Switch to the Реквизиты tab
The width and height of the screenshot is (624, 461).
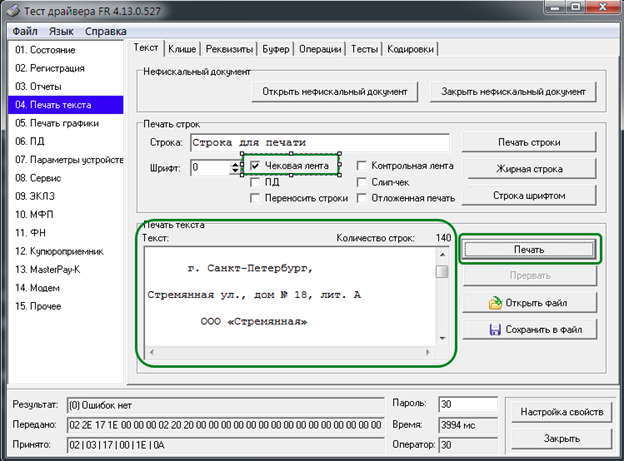click(x=228, y=48)
